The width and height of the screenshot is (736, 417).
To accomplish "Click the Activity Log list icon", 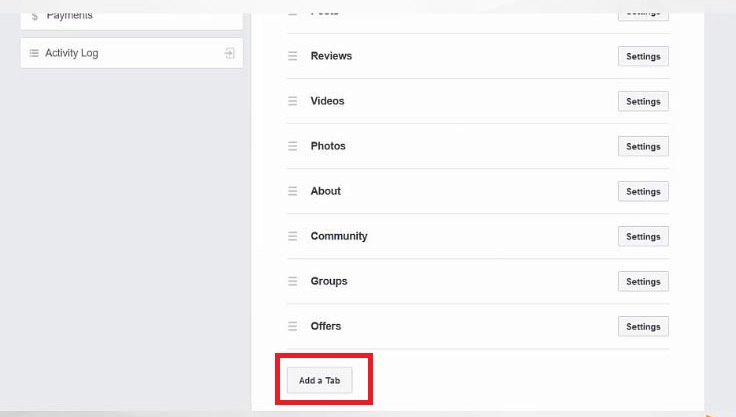I will pyautogui.click(x=34, y=53).
